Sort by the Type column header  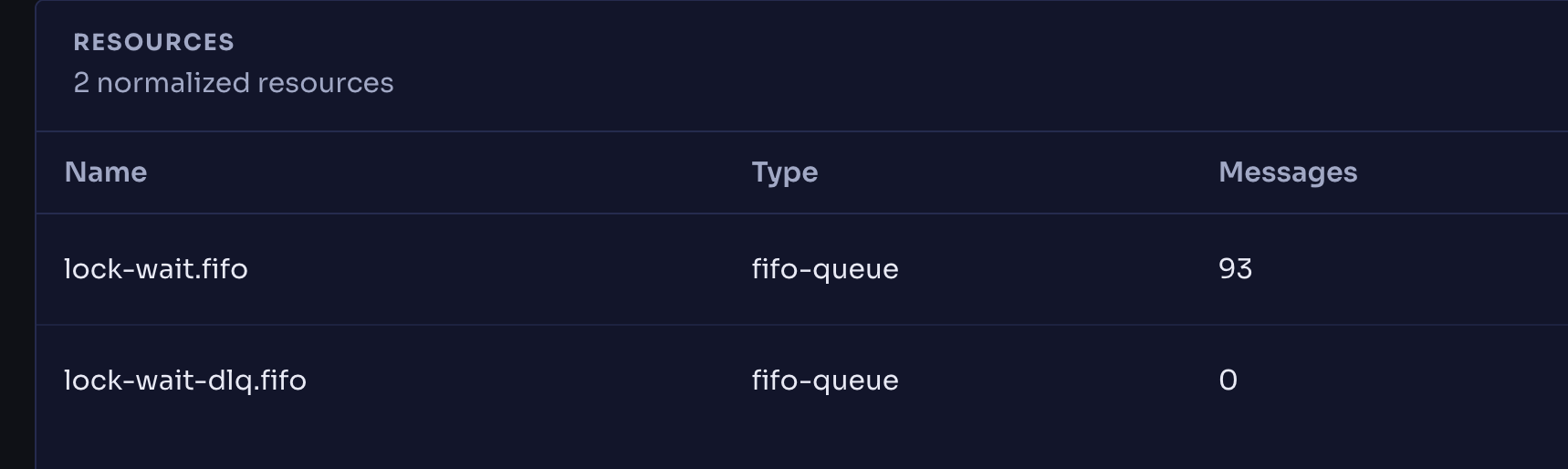(x=785, y=172)
